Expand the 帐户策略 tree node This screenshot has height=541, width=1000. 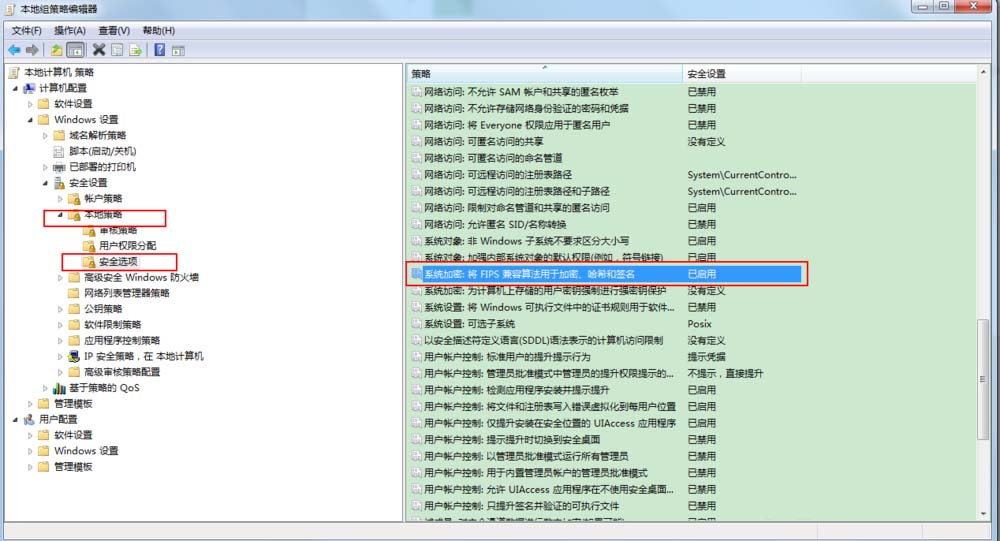59,199
